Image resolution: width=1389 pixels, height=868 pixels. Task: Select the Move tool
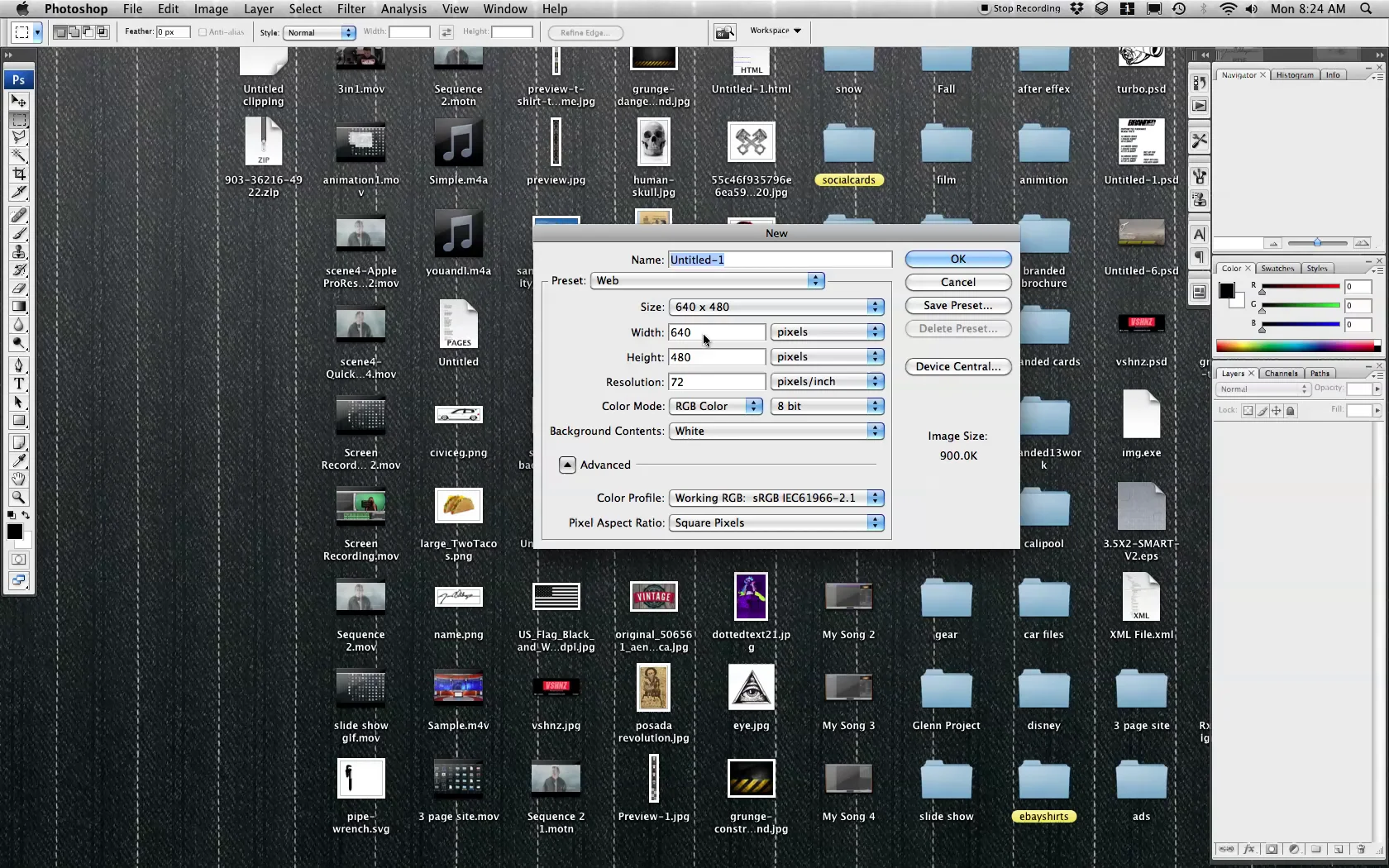click(18, 101)
